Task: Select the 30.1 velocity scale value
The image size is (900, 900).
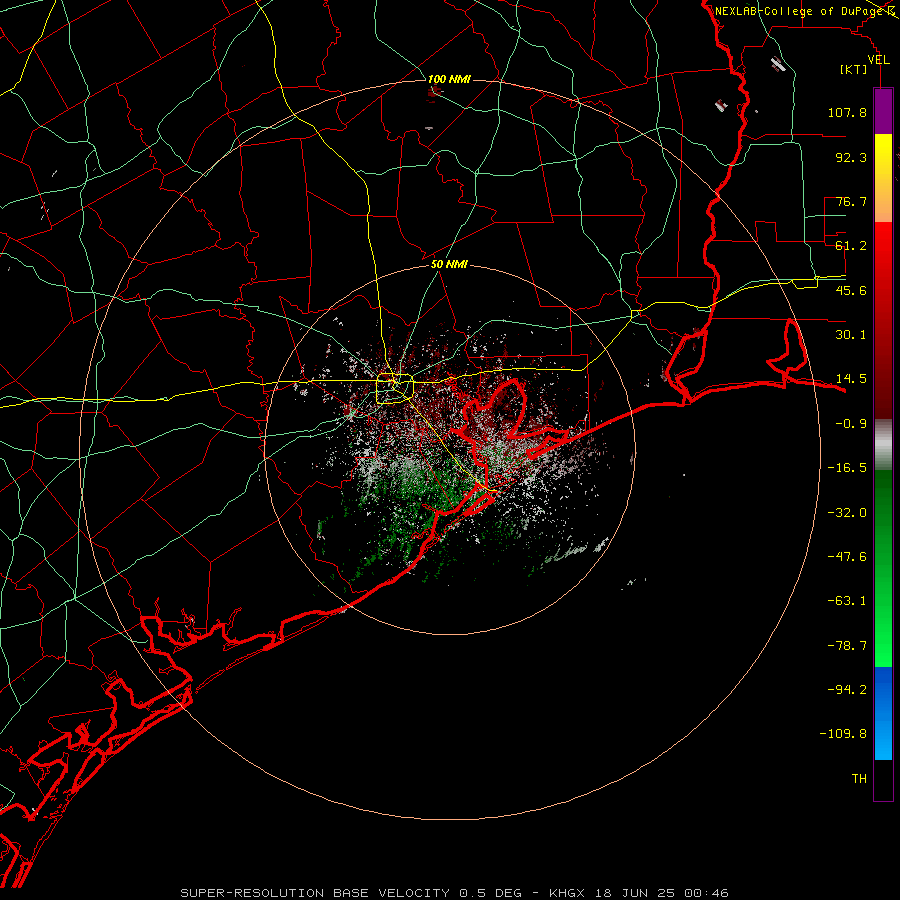Action: (851, 335)
